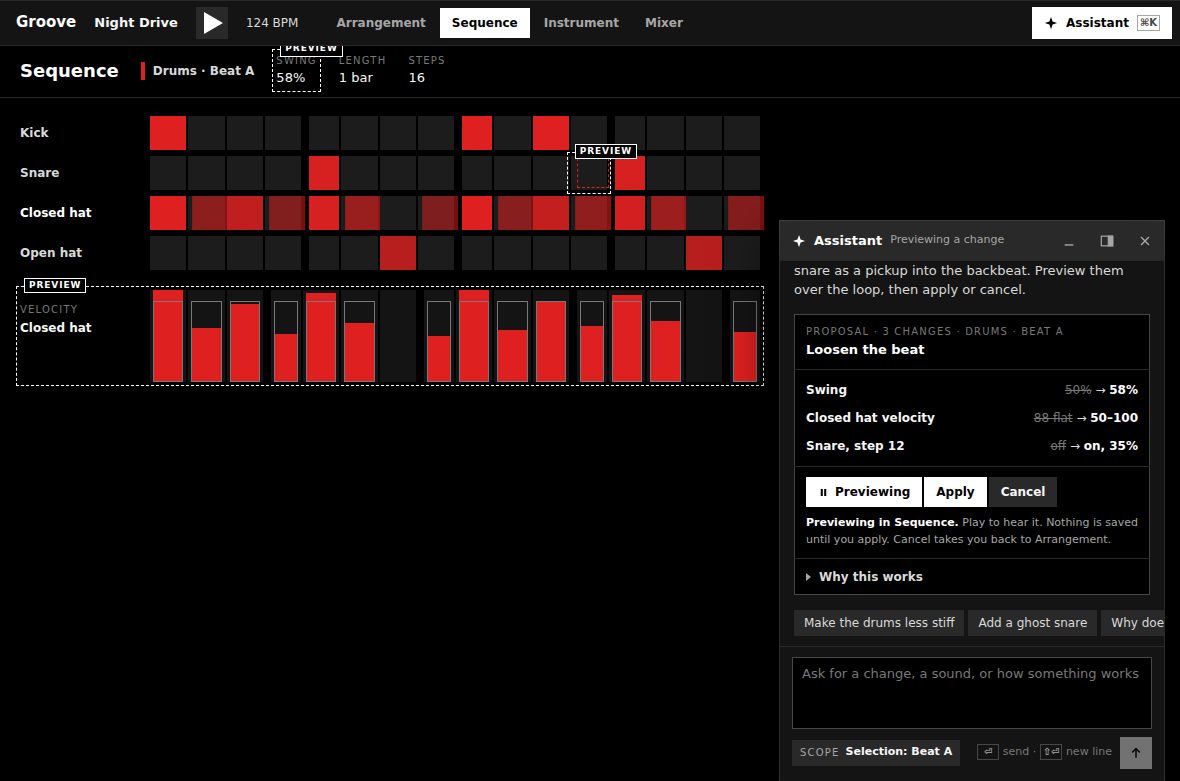Viewport: 1180px width, 781px height.
Task: Click the Closed hat velocity proposal row
Action: point(972,418)
